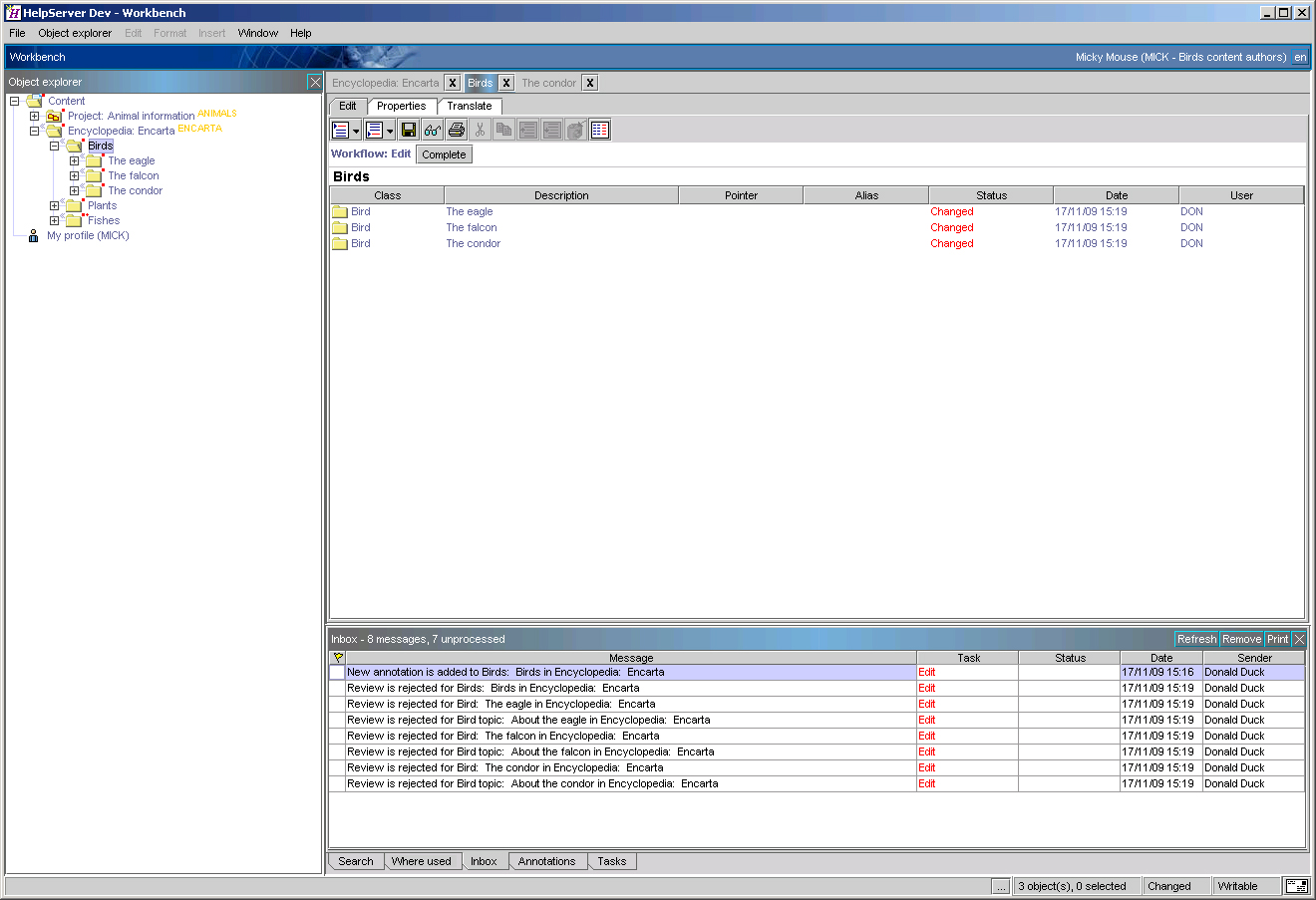This screenshot has height=900, width=1316.
Task: Collapse Encyclopedia: Encarta tree node
Action: [34, 131]
